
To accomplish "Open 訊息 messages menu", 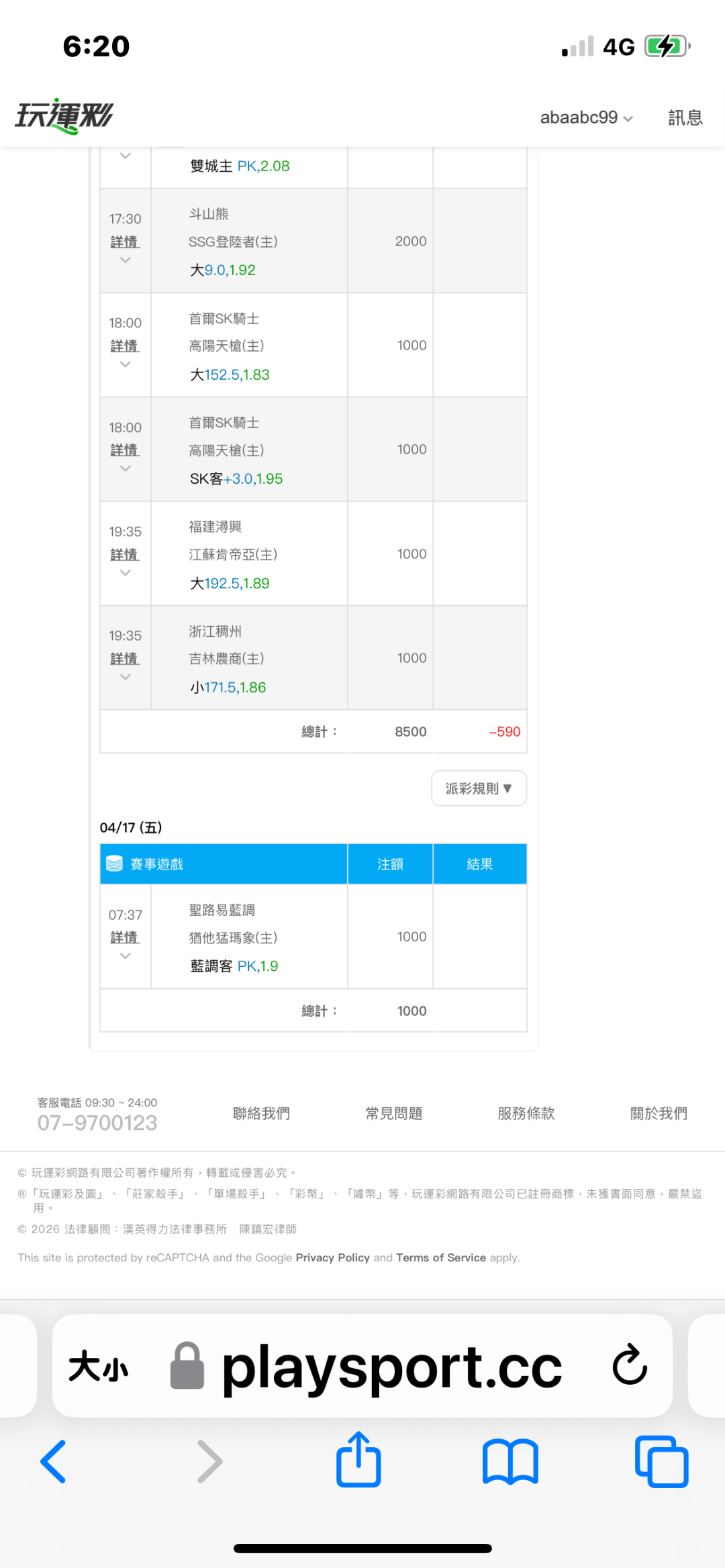I will click(x=685, y=117).
